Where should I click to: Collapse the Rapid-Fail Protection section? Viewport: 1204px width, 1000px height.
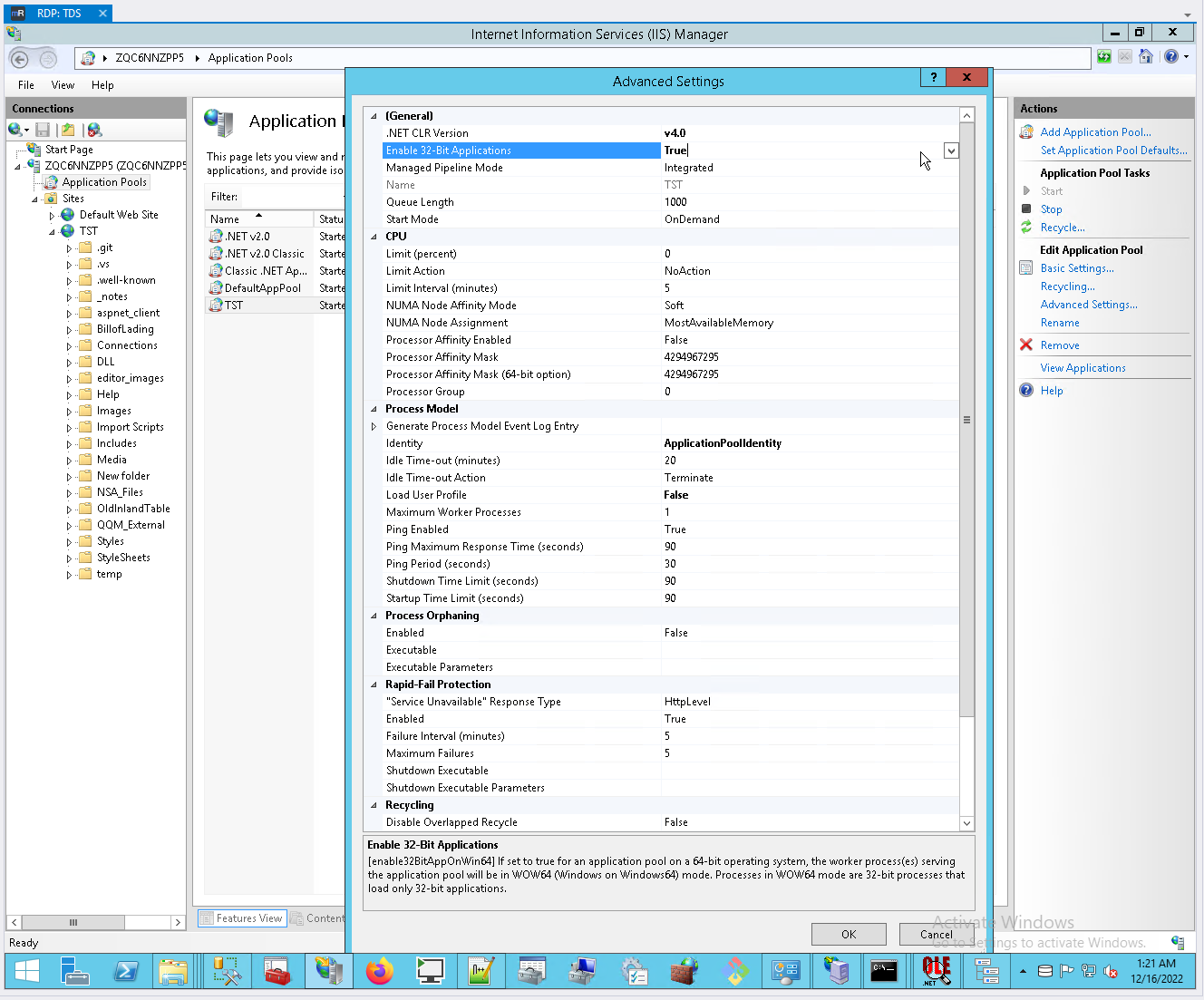(x=374, y=684)
